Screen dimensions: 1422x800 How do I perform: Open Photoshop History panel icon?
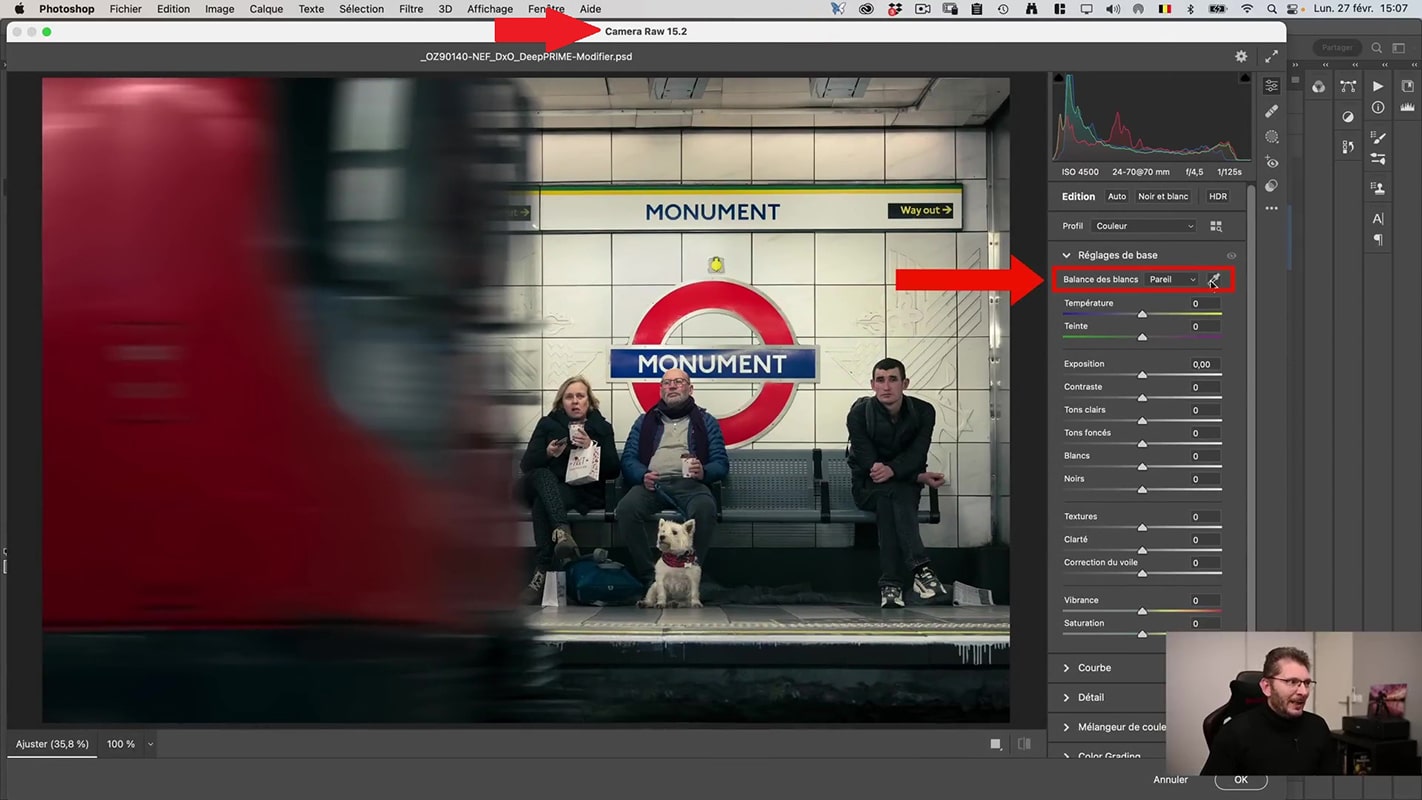coord(1348,147)
